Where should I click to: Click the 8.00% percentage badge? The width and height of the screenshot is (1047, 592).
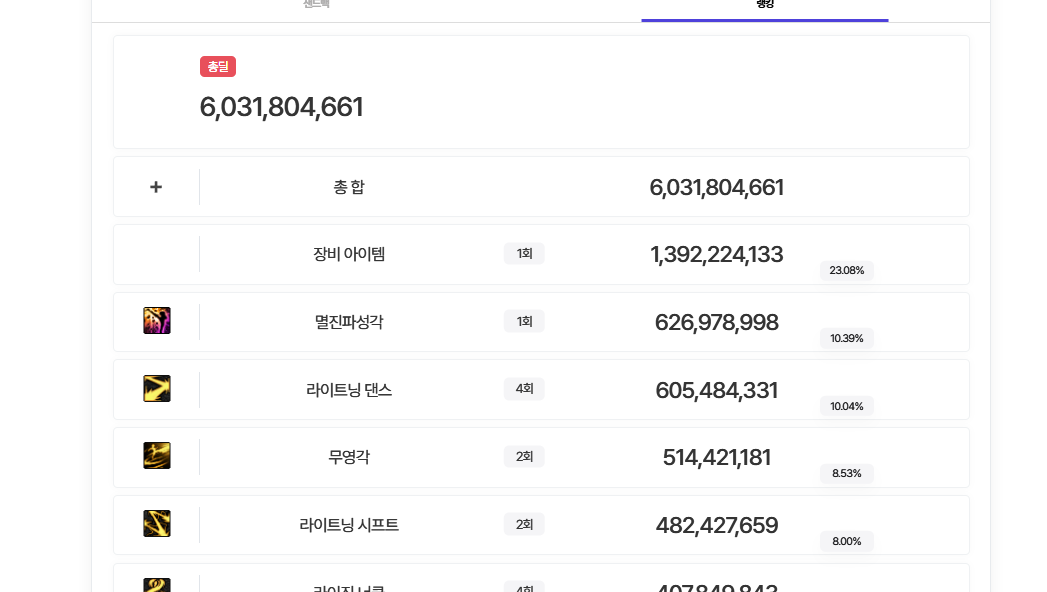coord(847,541)
